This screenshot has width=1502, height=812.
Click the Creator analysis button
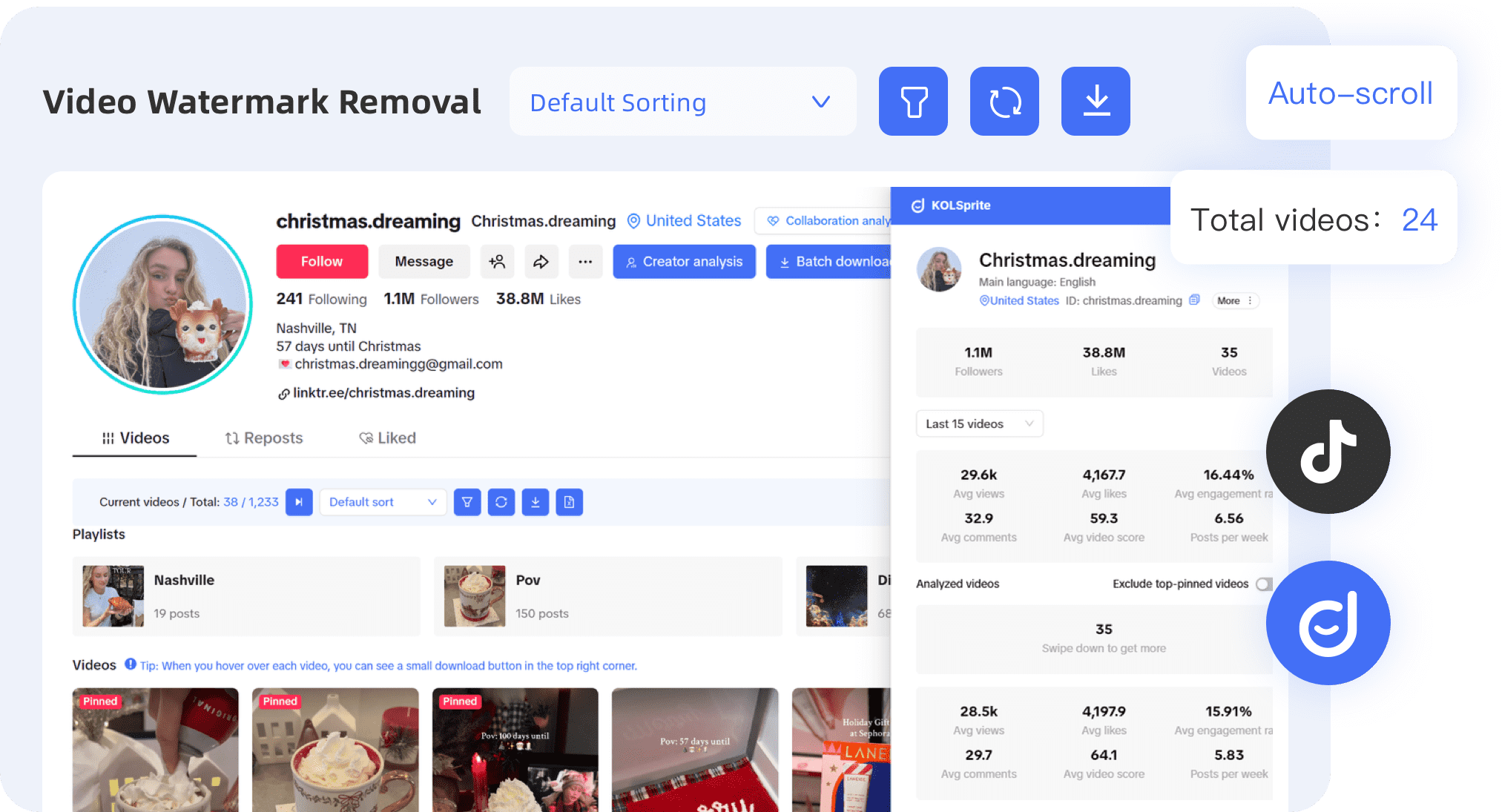coord(684,262)
